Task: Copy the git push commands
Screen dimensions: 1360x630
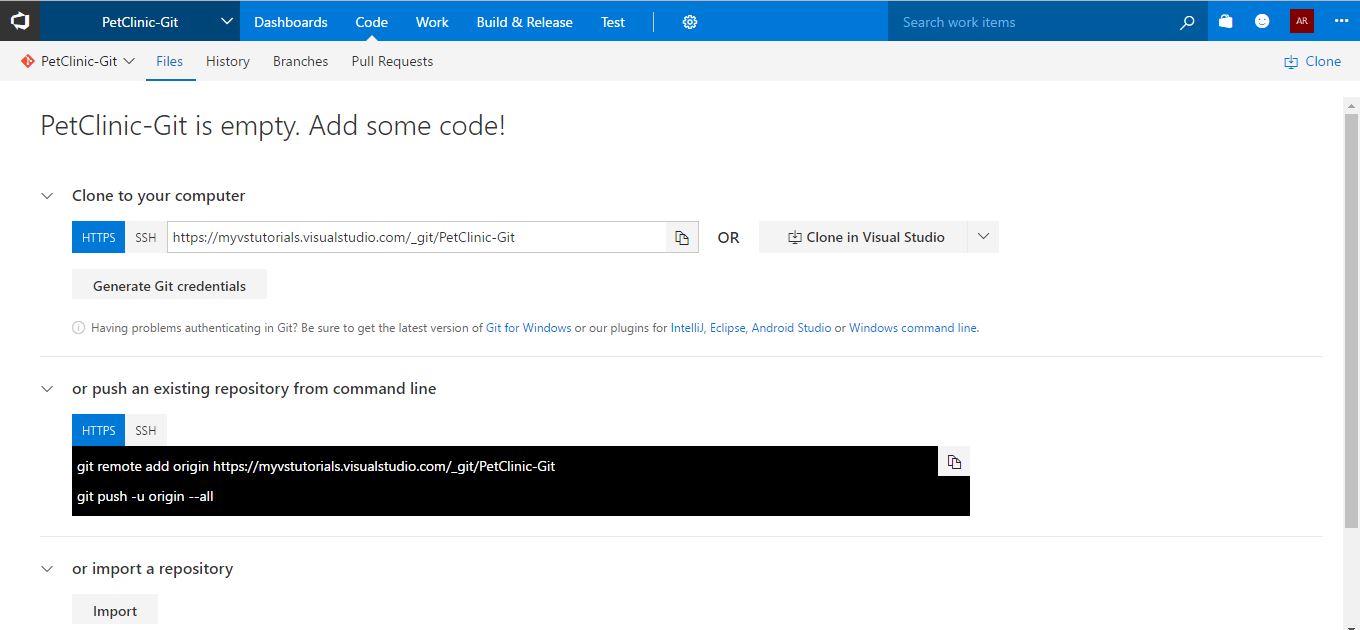Action: (x=954, y=461)
